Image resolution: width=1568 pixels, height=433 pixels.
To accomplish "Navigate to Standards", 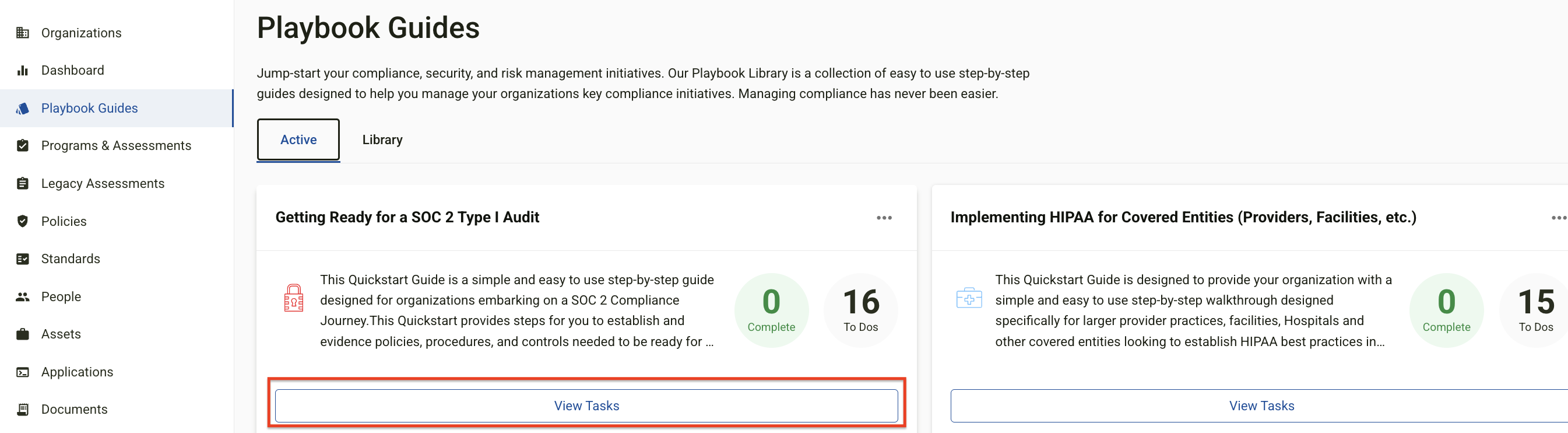I will coord(117,259).
